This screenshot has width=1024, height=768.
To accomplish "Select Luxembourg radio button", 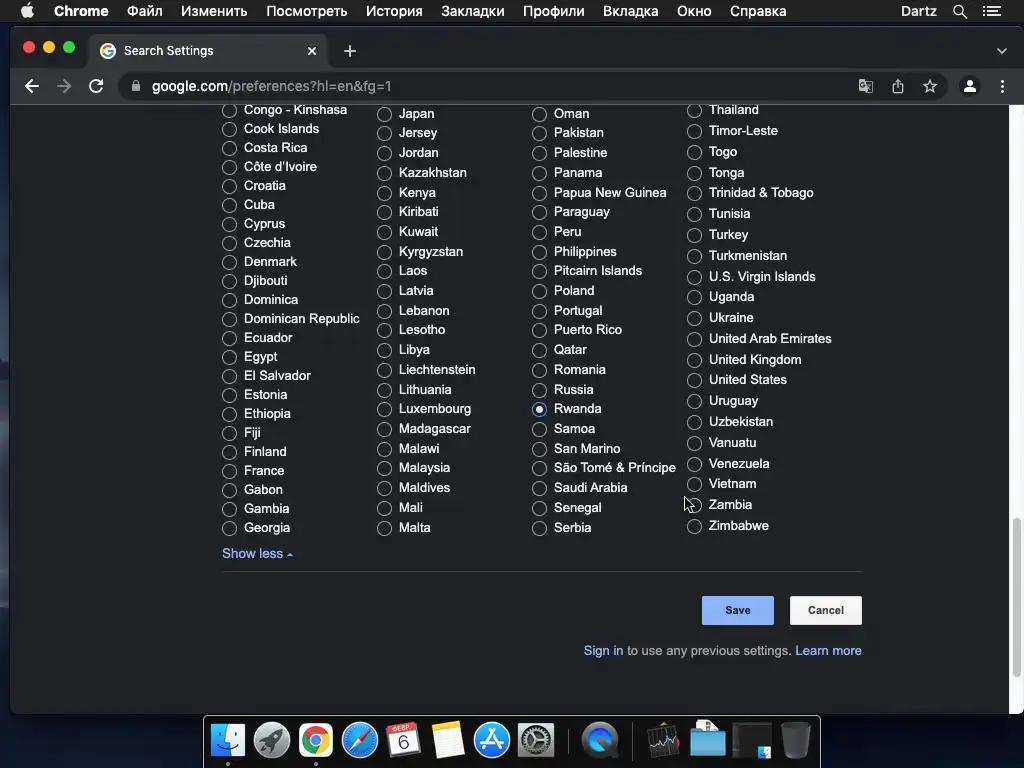I will pos(384,409).
